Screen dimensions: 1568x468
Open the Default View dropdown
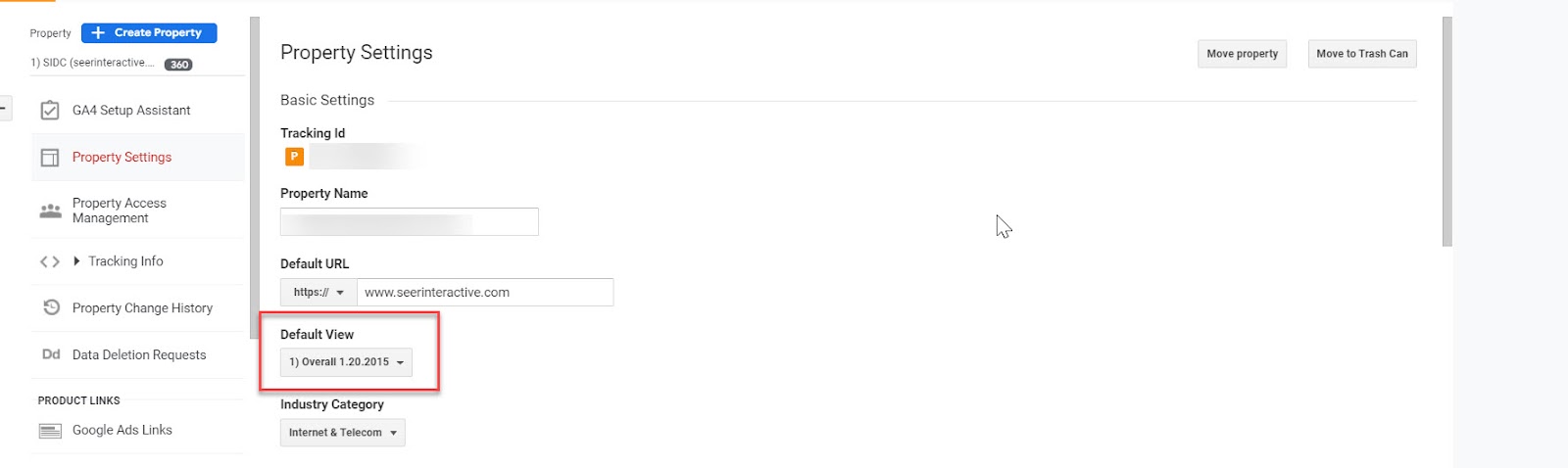point(346,362)
